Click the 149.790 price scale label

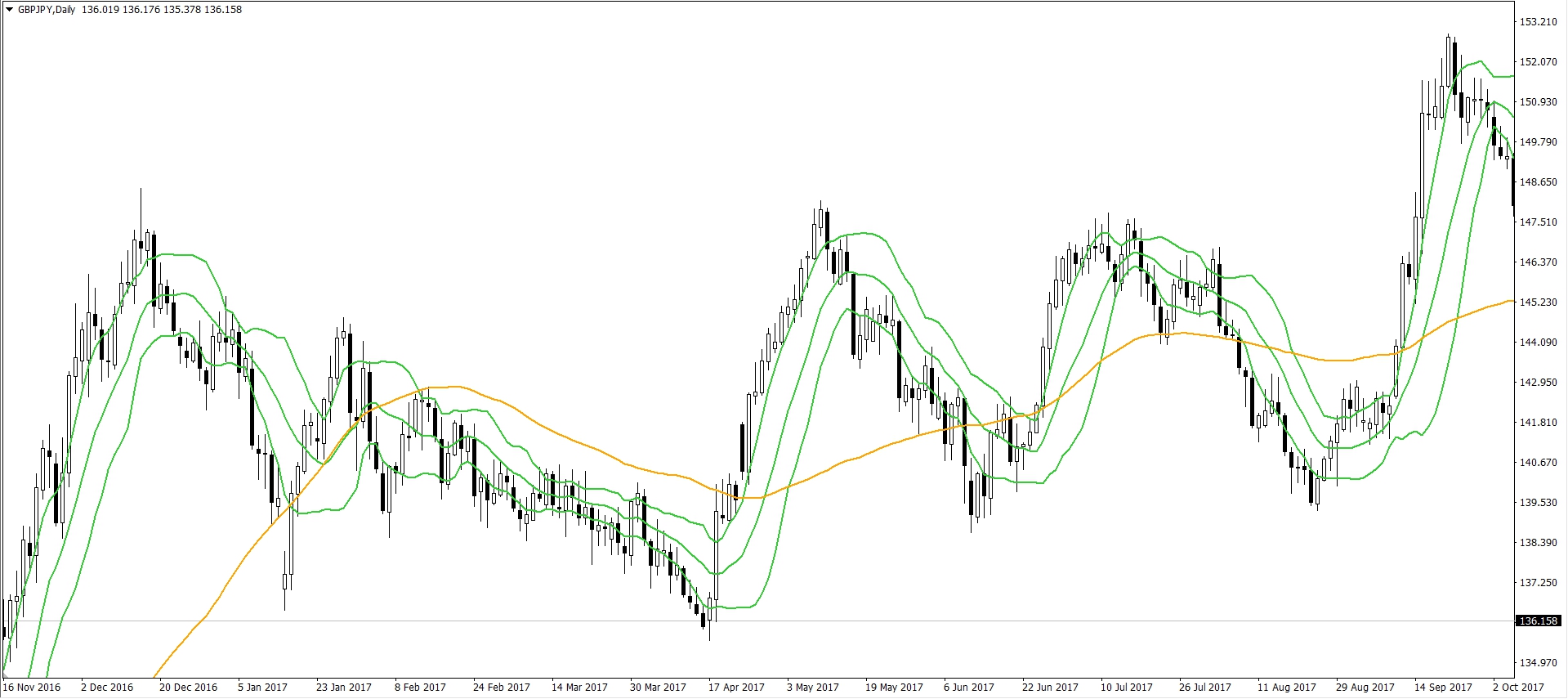1538,142
